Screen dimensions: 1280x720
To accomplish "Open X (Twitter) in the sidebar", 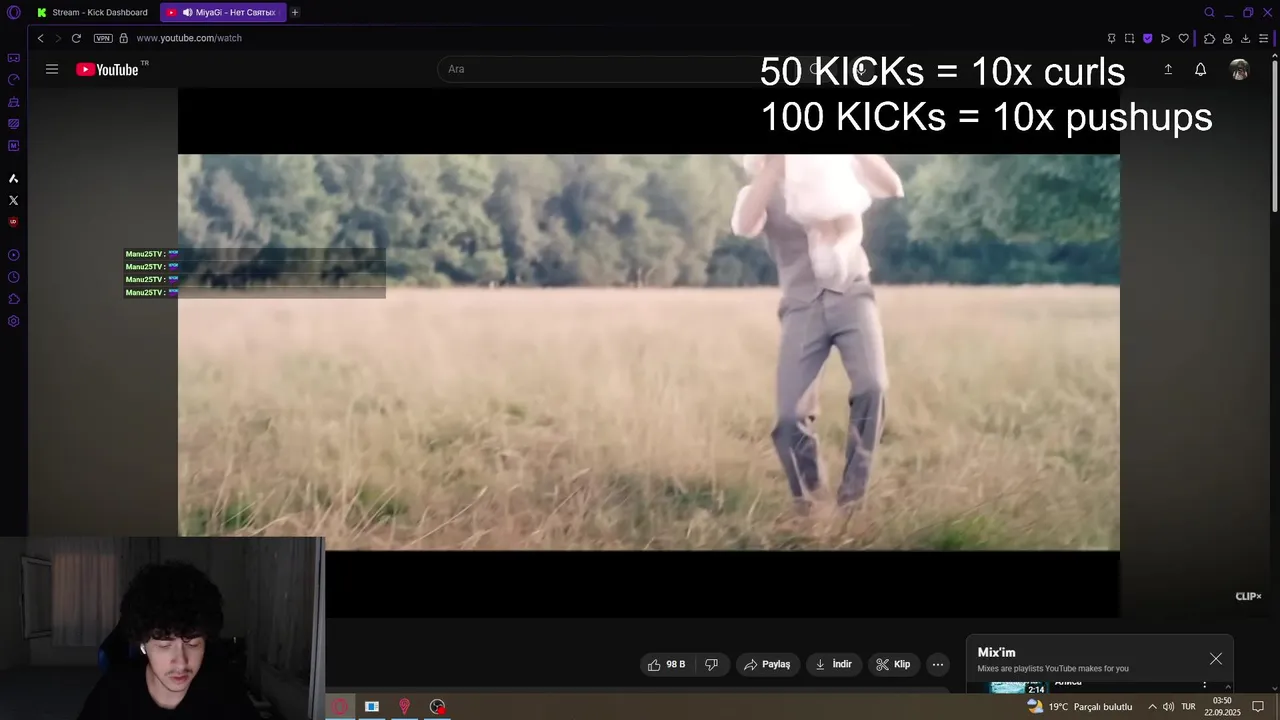I will (13, 201).
